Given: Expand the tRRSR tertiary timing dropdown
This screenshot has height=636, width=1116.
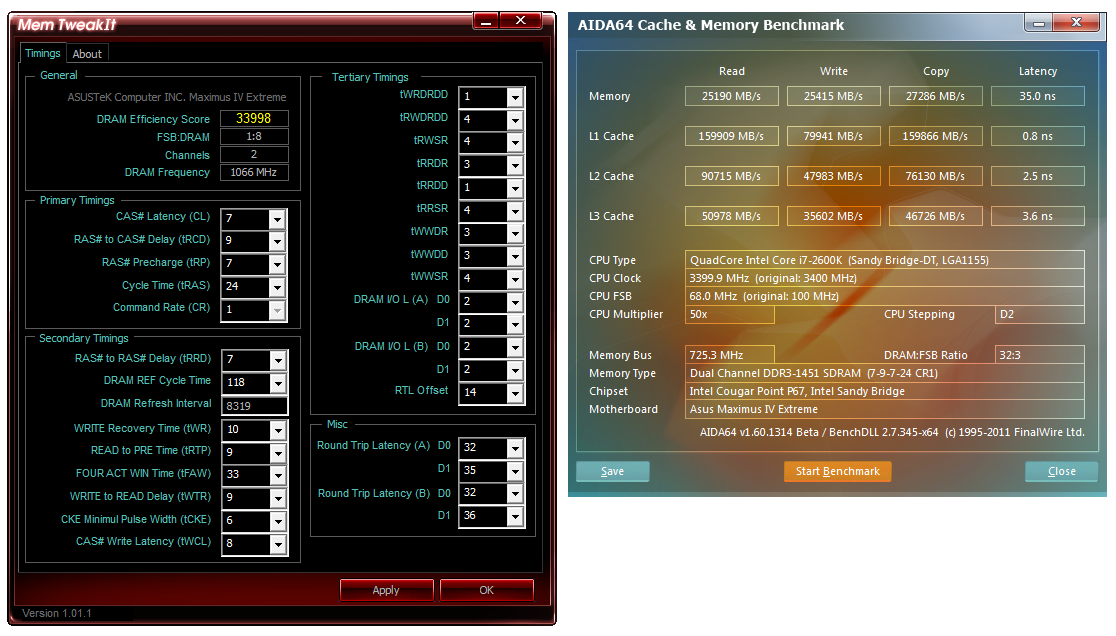Looking at the screenshot, I should tap(515, 211).
